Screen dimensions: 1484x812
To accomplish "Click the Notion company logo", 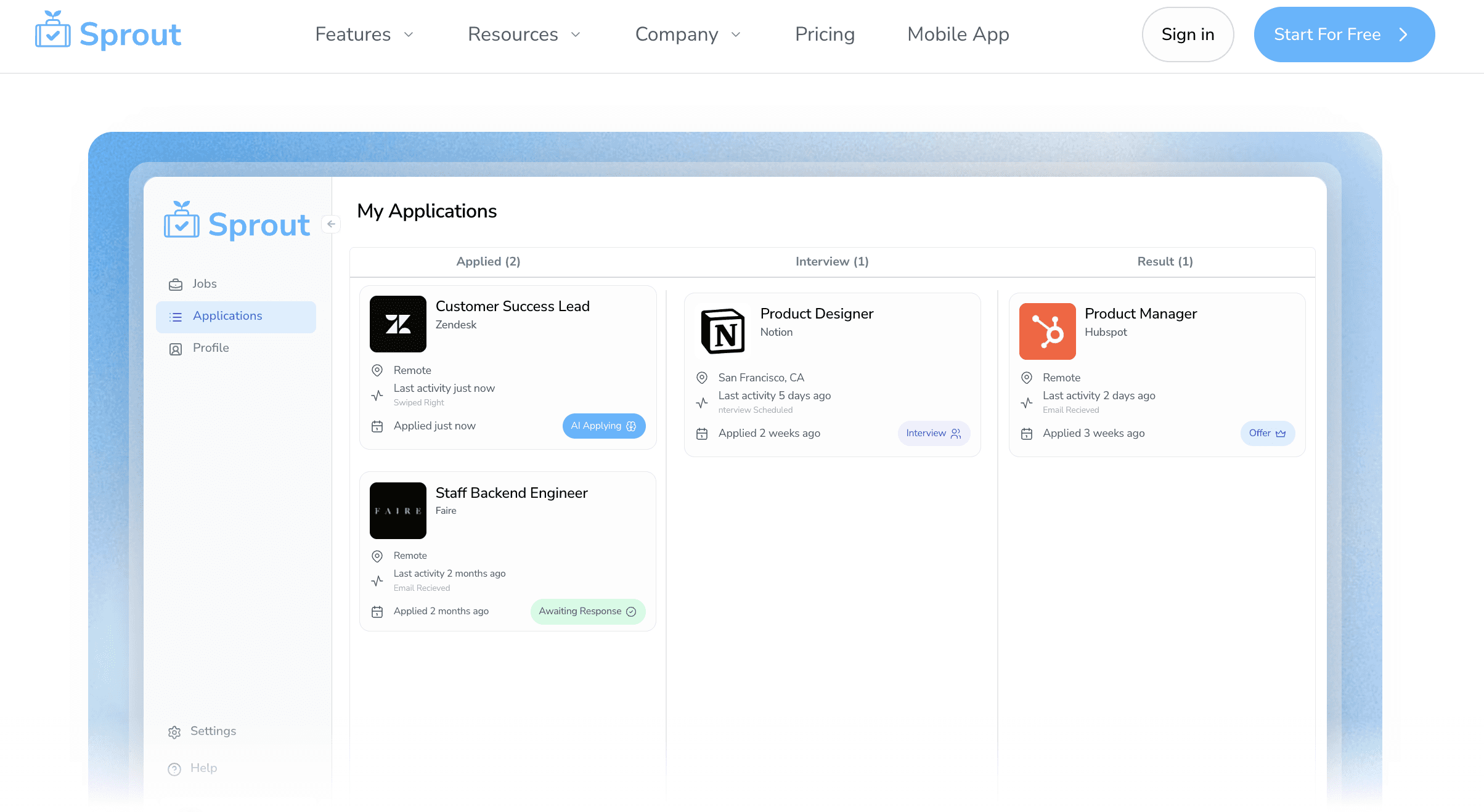I will tap(722, 331).
